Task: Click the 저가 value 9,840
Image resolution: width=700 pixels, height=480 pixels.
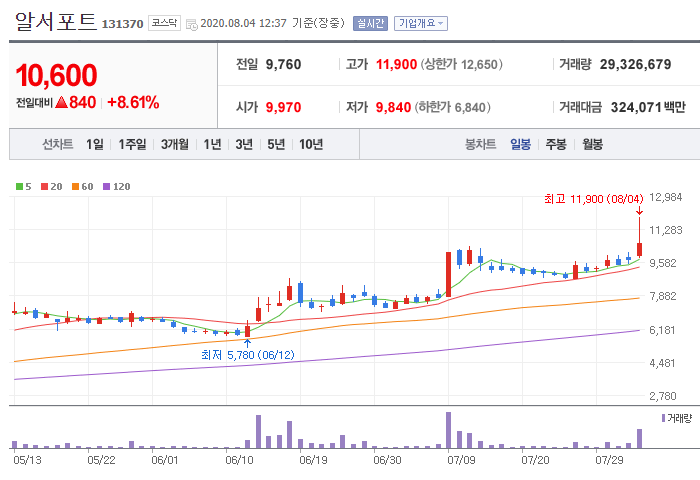Action: [393, 107]
